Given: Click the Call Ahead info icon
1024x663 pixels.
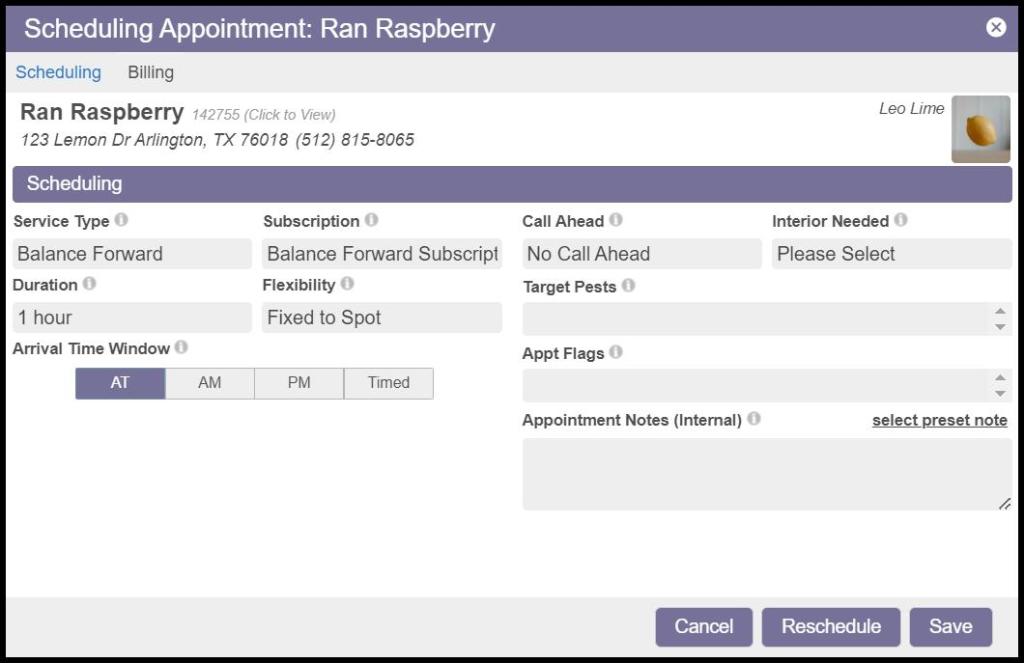Looking at the screenshot, I should coord(616,220).
